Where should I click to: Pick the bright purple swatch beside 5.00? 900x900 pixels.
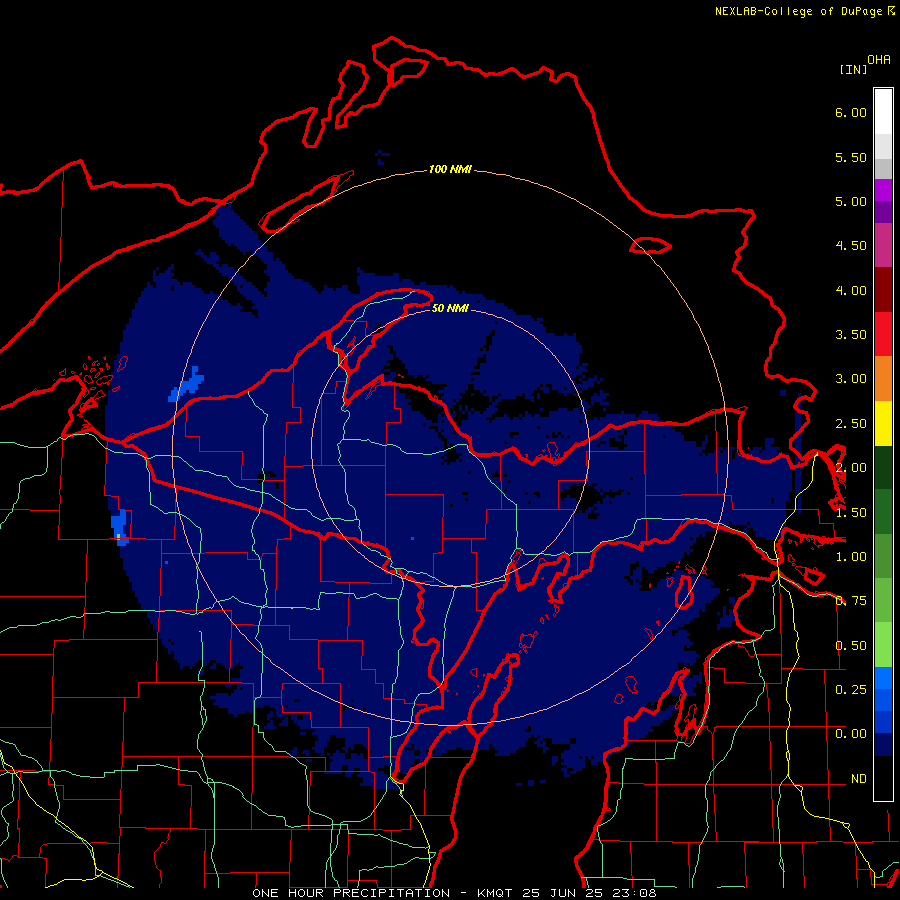pyautogui.click(x=883, y=190)
